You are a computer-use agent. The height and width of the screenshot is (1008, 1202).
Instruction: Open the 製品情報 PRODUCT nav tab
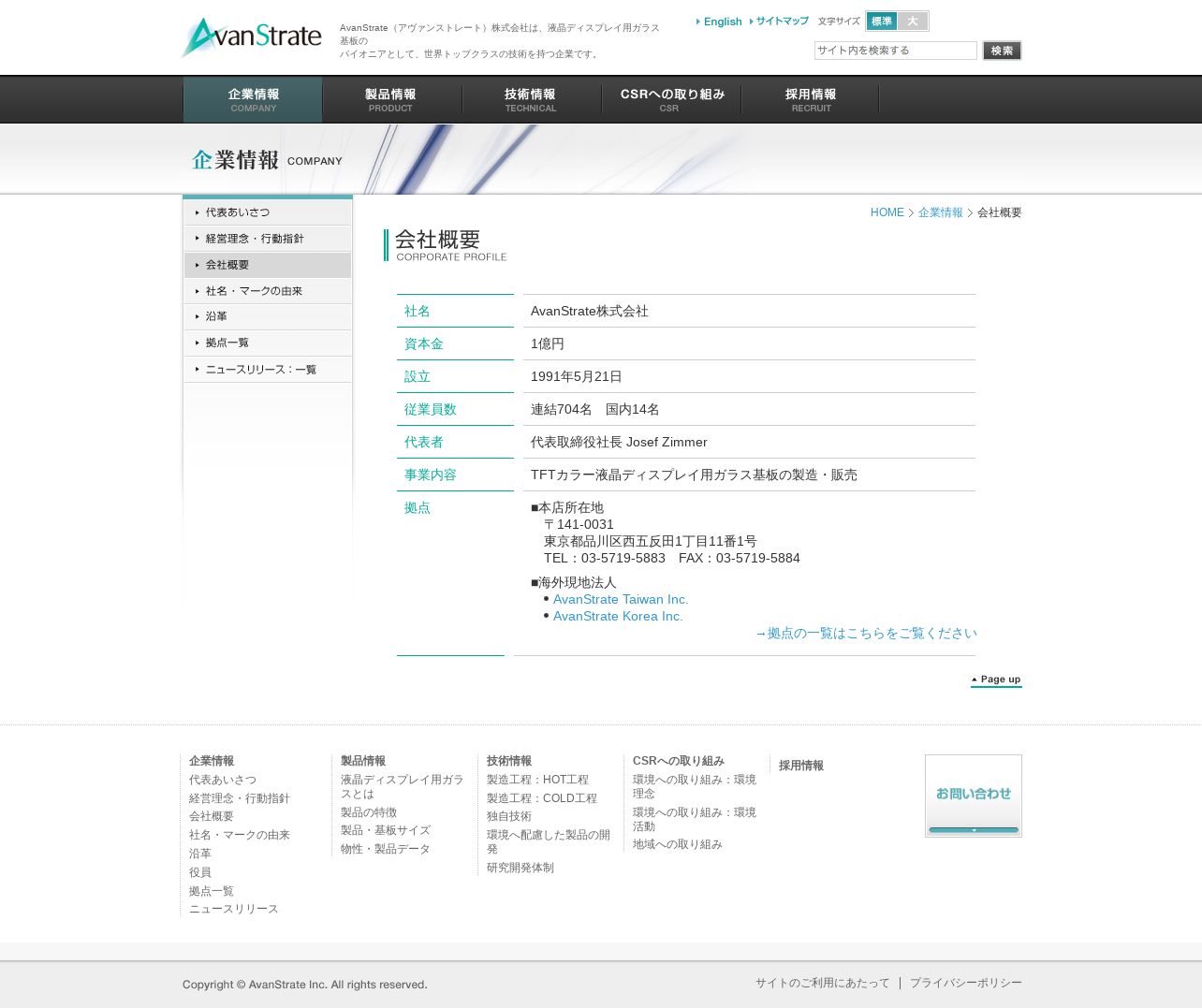(391, 100)
